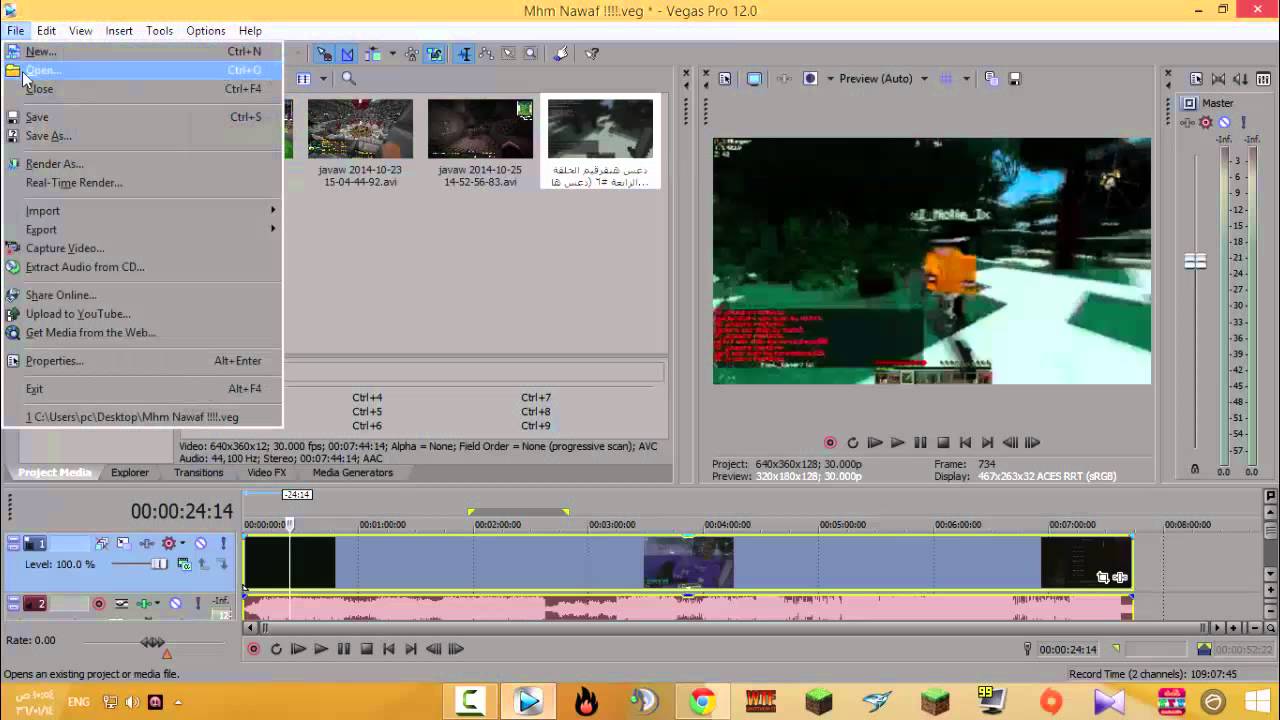Open Auto Ripple dropdown arrow
The height and width of the screenshot is (720, 1280).
392,54
